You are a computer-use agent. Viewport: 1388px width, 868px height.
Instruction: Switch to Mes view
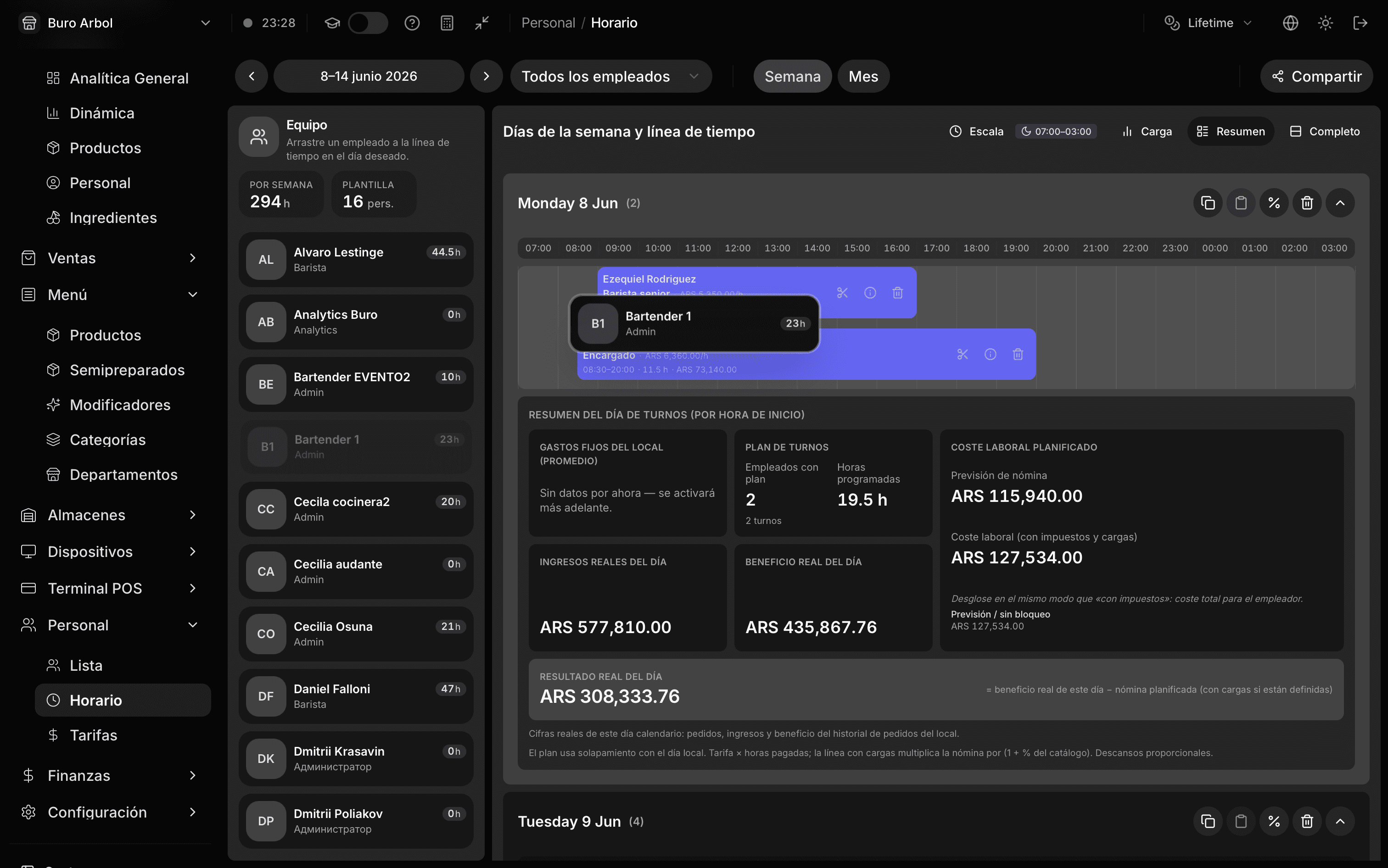click(x=863, y=76)
